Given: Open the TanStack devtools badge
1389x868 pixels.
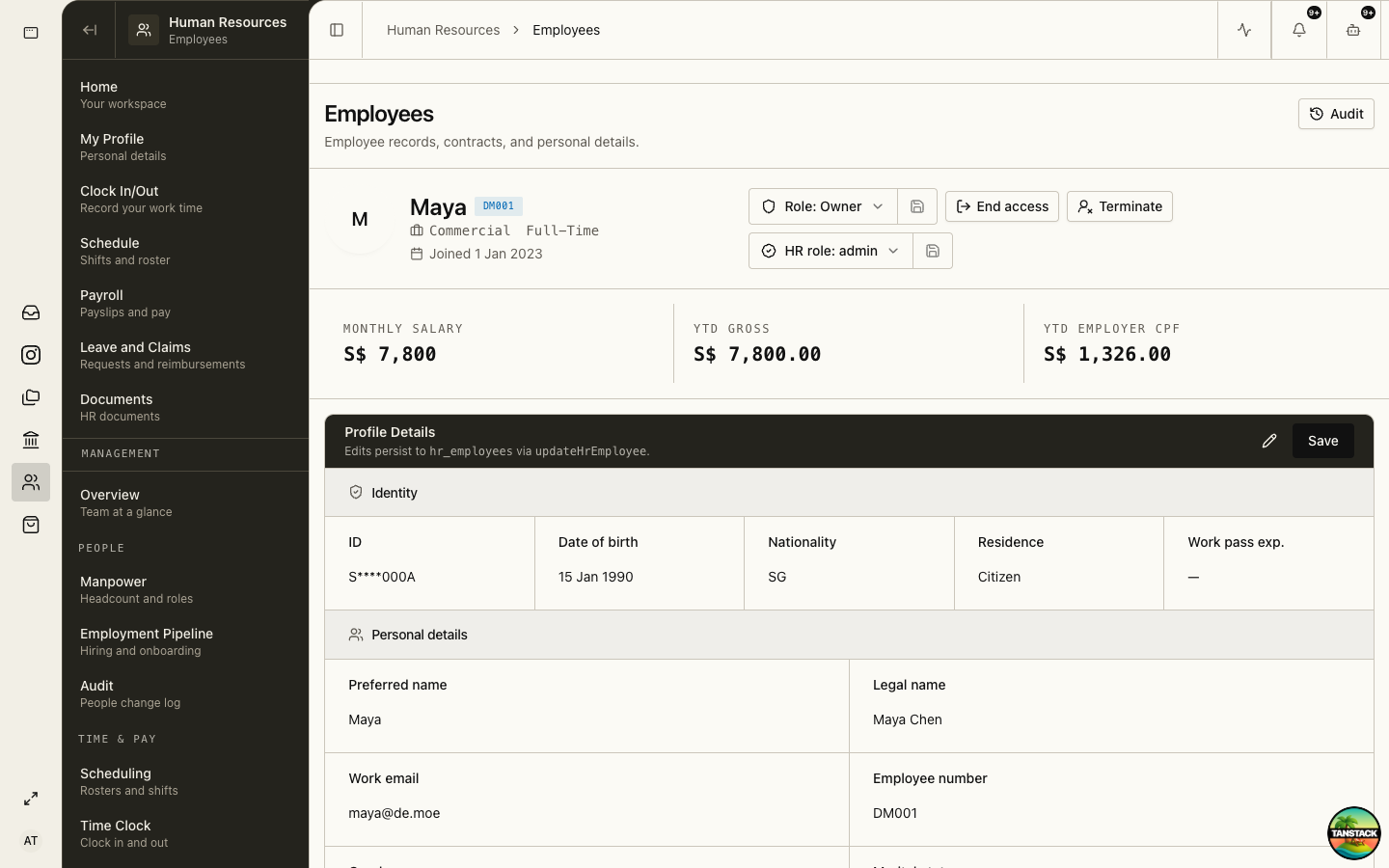Looking at the screenshot, I should tap(1354, 833).
